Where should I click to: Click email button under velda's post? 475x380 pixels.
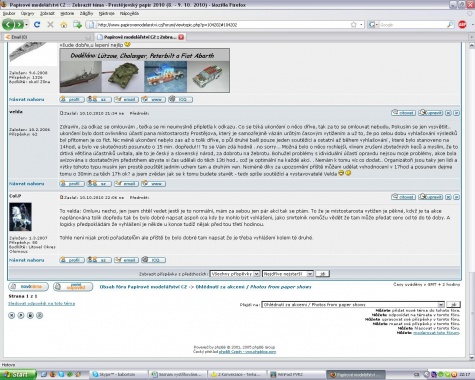[x=126, y=184]
